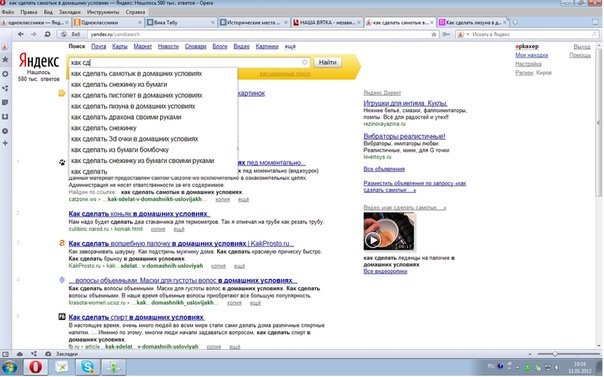Viewport: 604px width, 377px height.
Task: Open Opera Unite icon in the status bar
Action: pyautogui.click(x=34, y=354)
